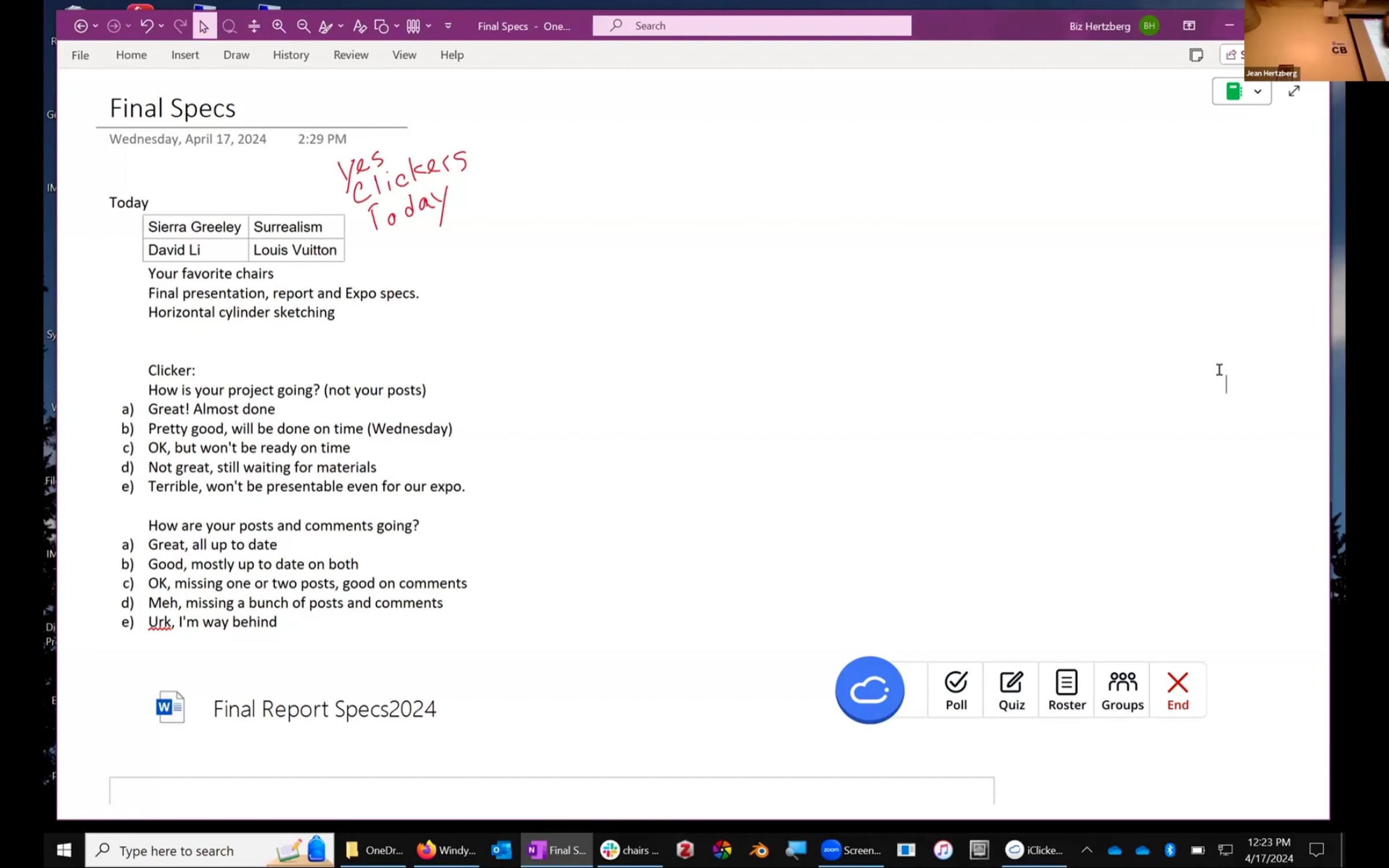Click the blue iClicker cloud button

pos(869,689)
